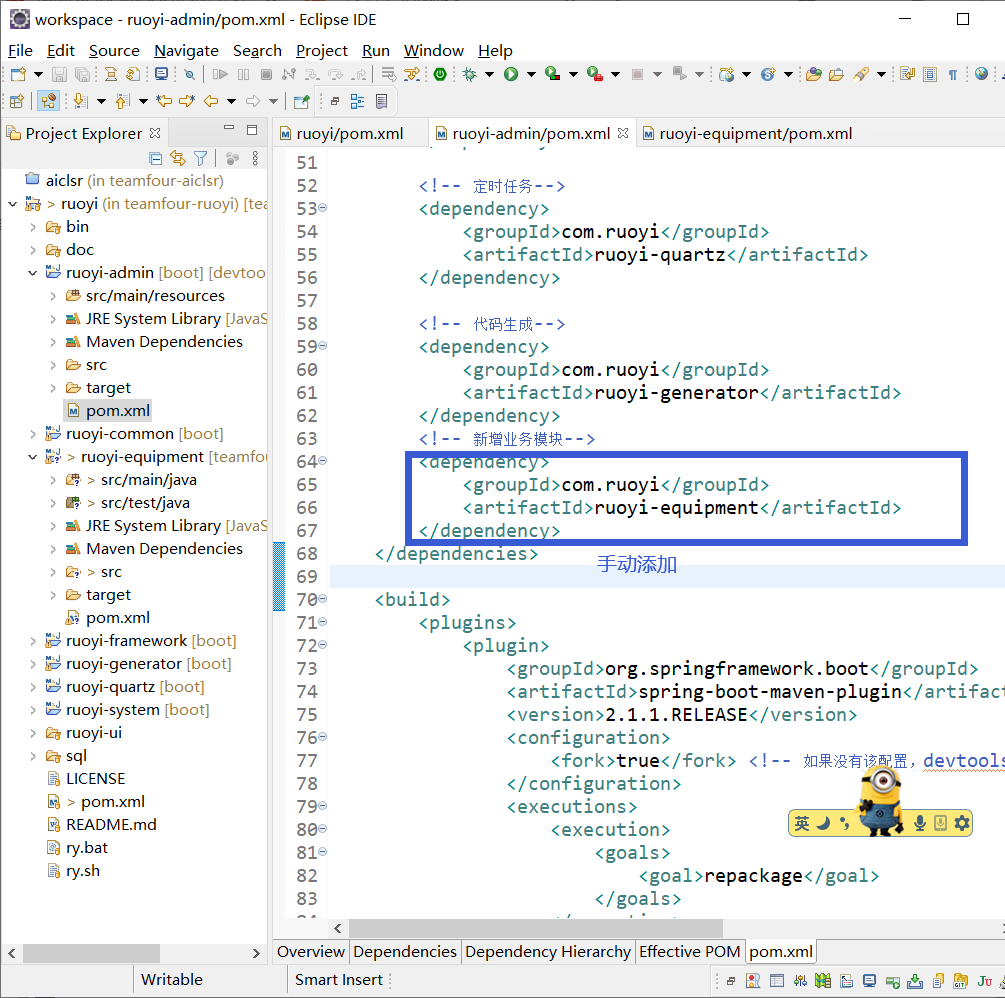The height and width of the screenshot is (998, 1005).
Task: Click the microphone icon on input method bar
Action: click(920, 823)
